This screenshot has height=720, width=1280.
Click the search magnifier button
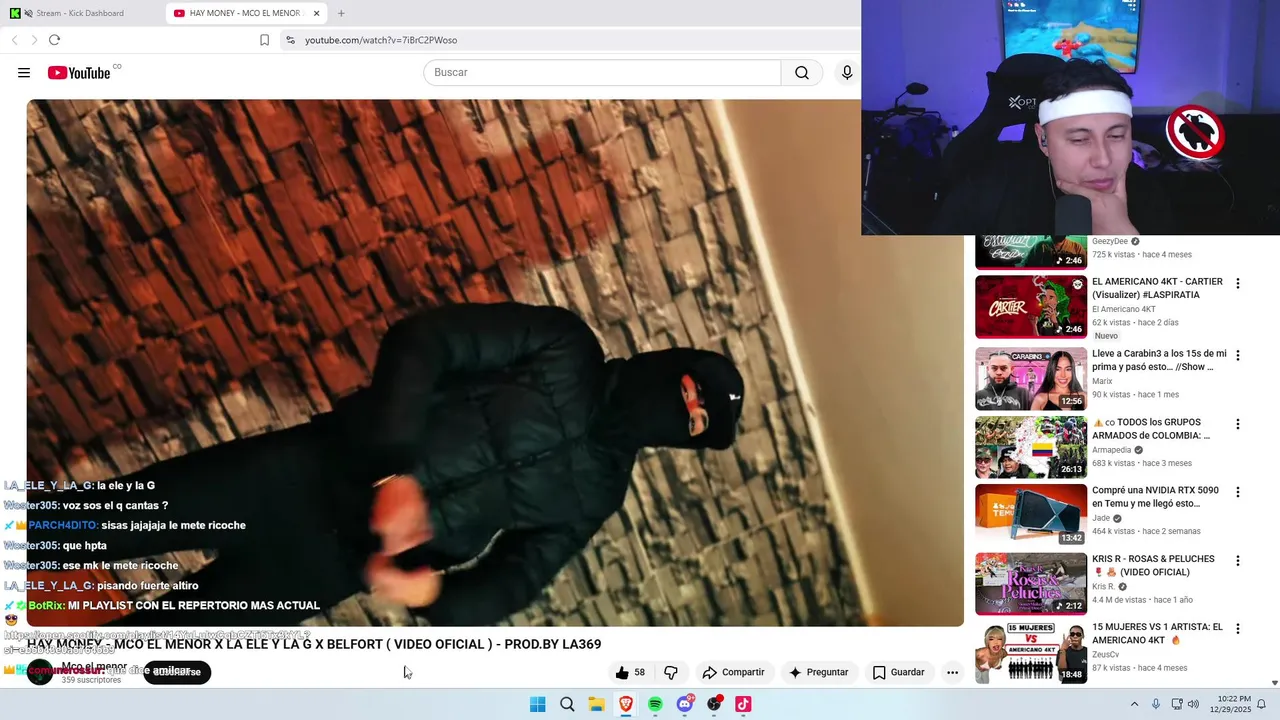802,73
